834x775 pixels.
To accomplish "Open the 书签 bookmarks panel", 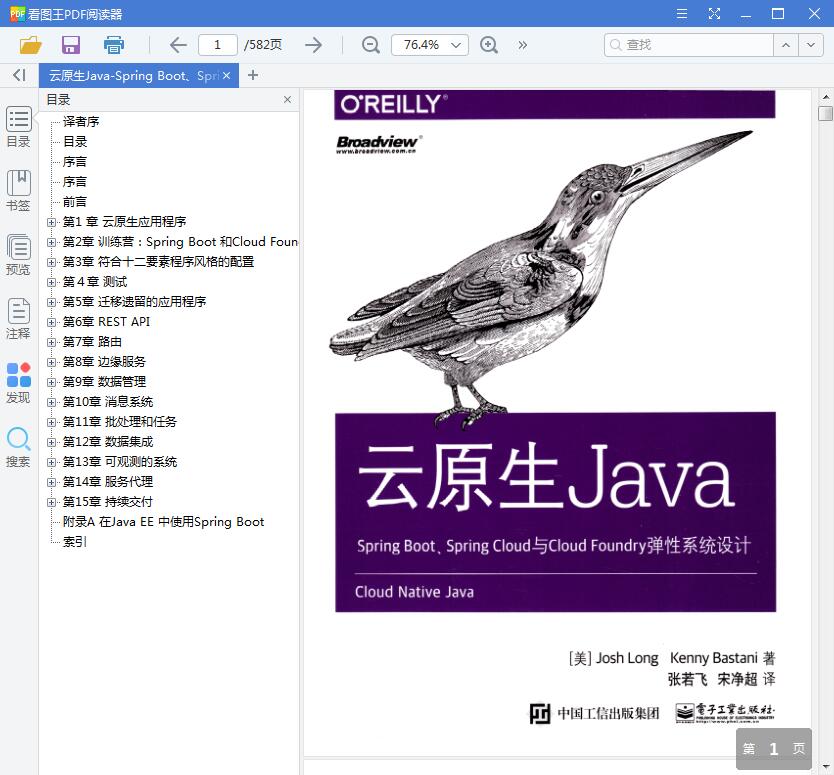I will [19, 191].
